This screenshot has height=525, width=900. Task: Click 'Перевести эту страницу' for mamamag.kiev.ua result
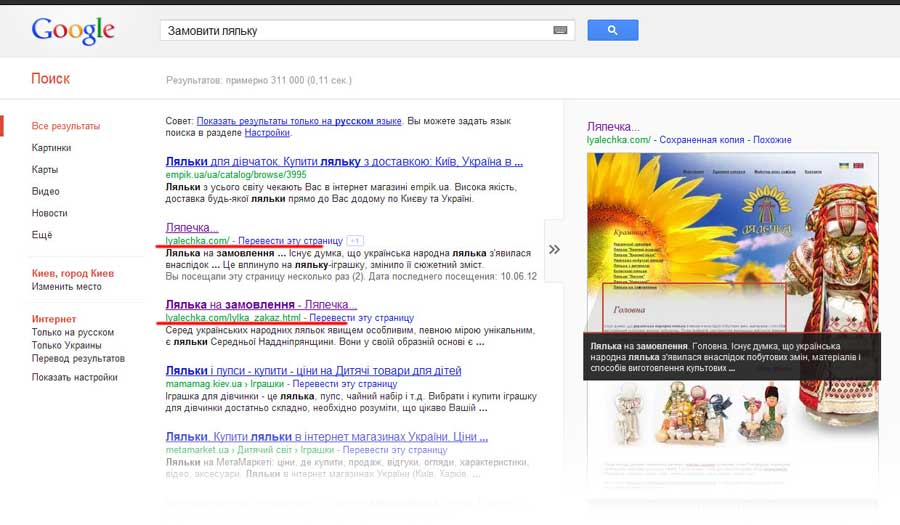pos(344,383)
